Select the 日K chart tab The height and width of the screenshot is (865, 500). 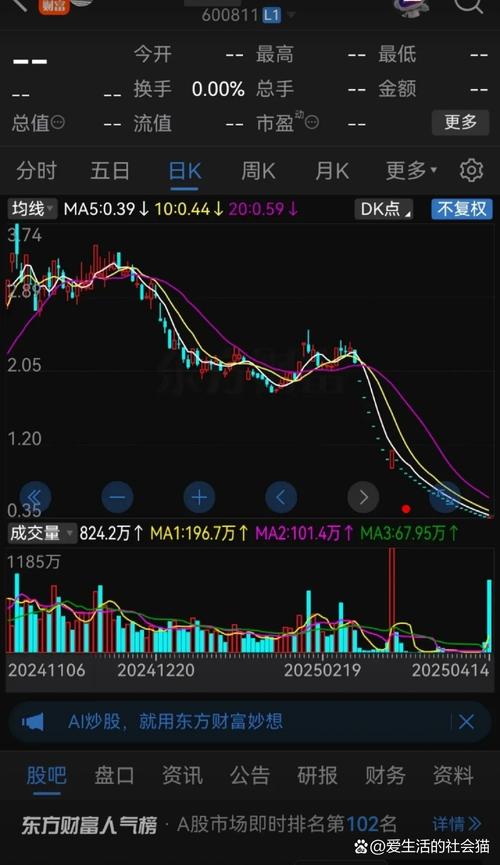pos(185,171)
